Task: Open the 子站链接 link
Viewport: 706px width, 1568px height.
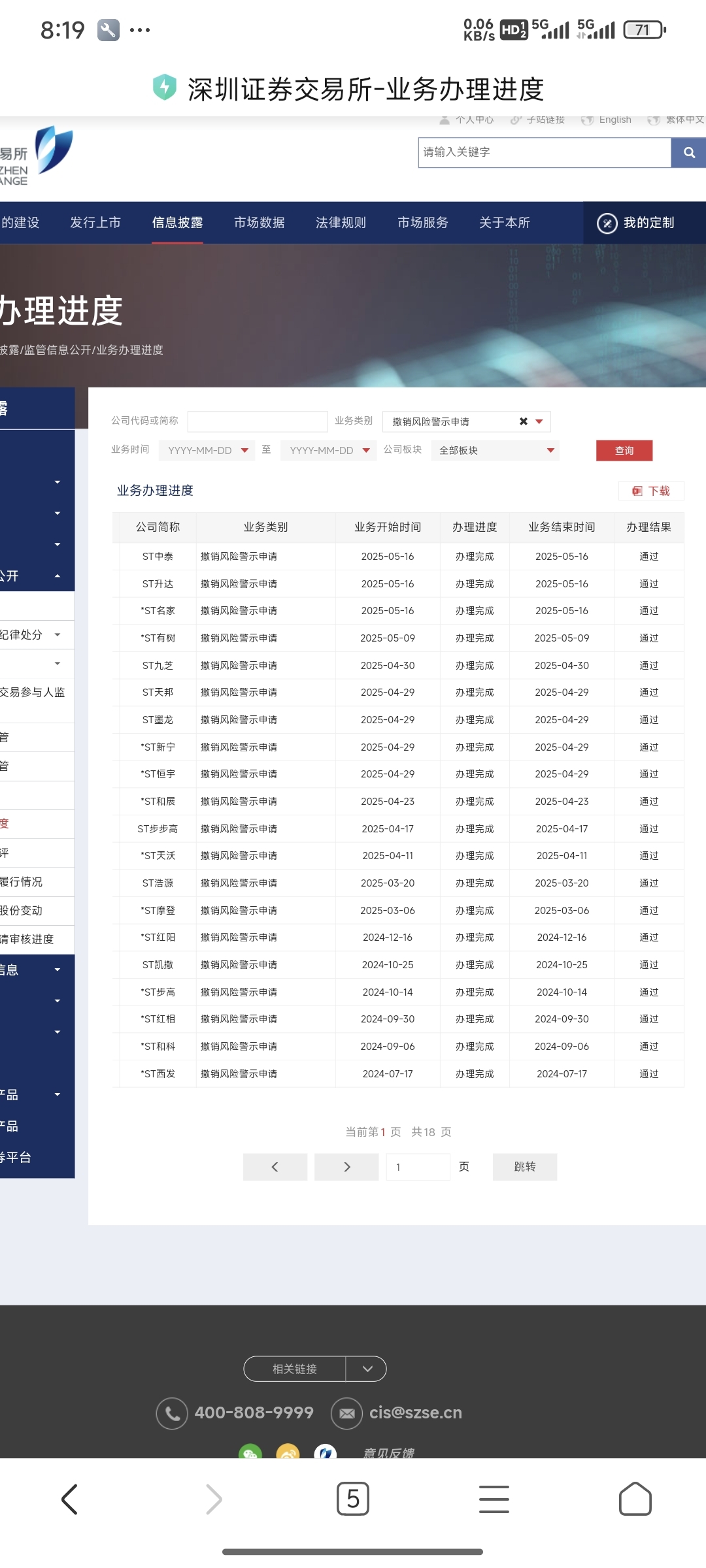Action: point(546,120)
